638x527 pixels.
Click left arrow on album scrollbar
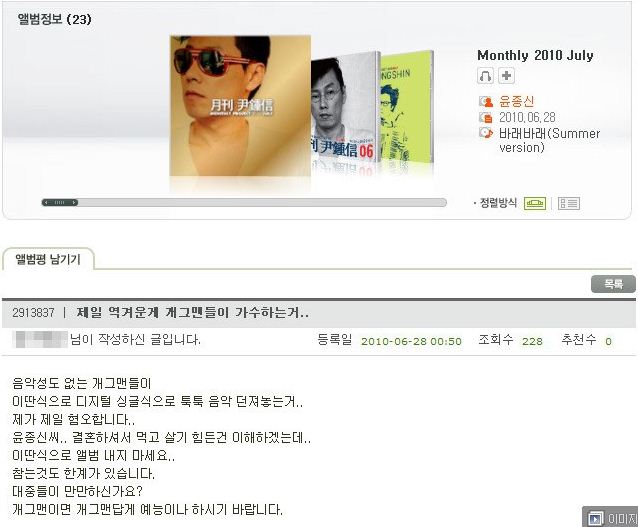click(x=46, y=202)
